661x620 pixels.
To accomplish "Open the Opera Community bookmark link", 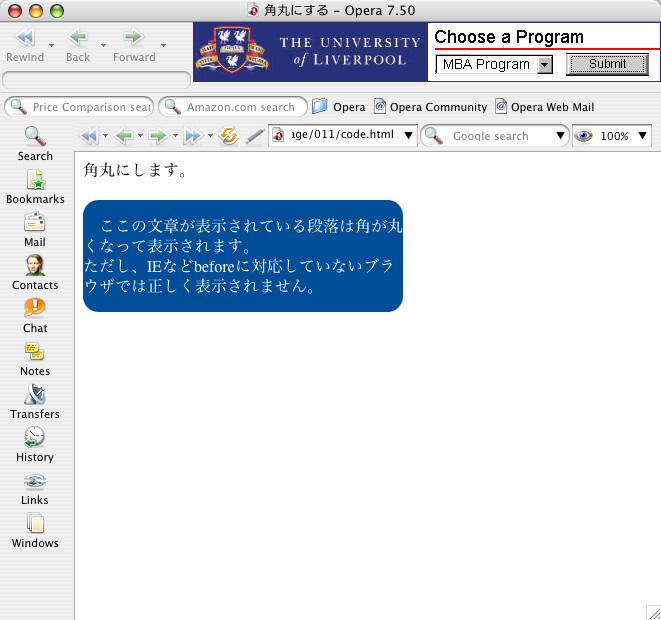I will 429,107.
